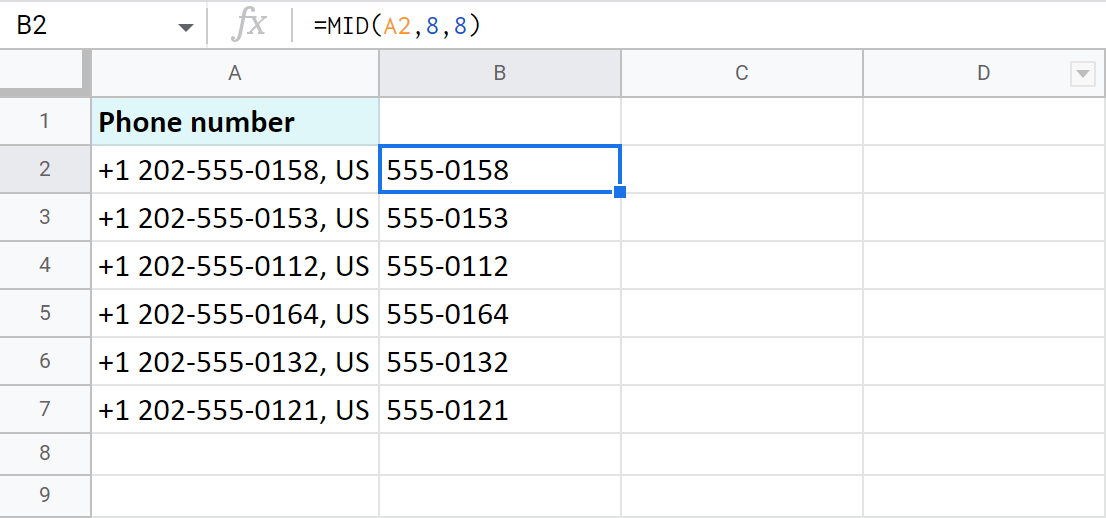Select column B header

[499, 73]
